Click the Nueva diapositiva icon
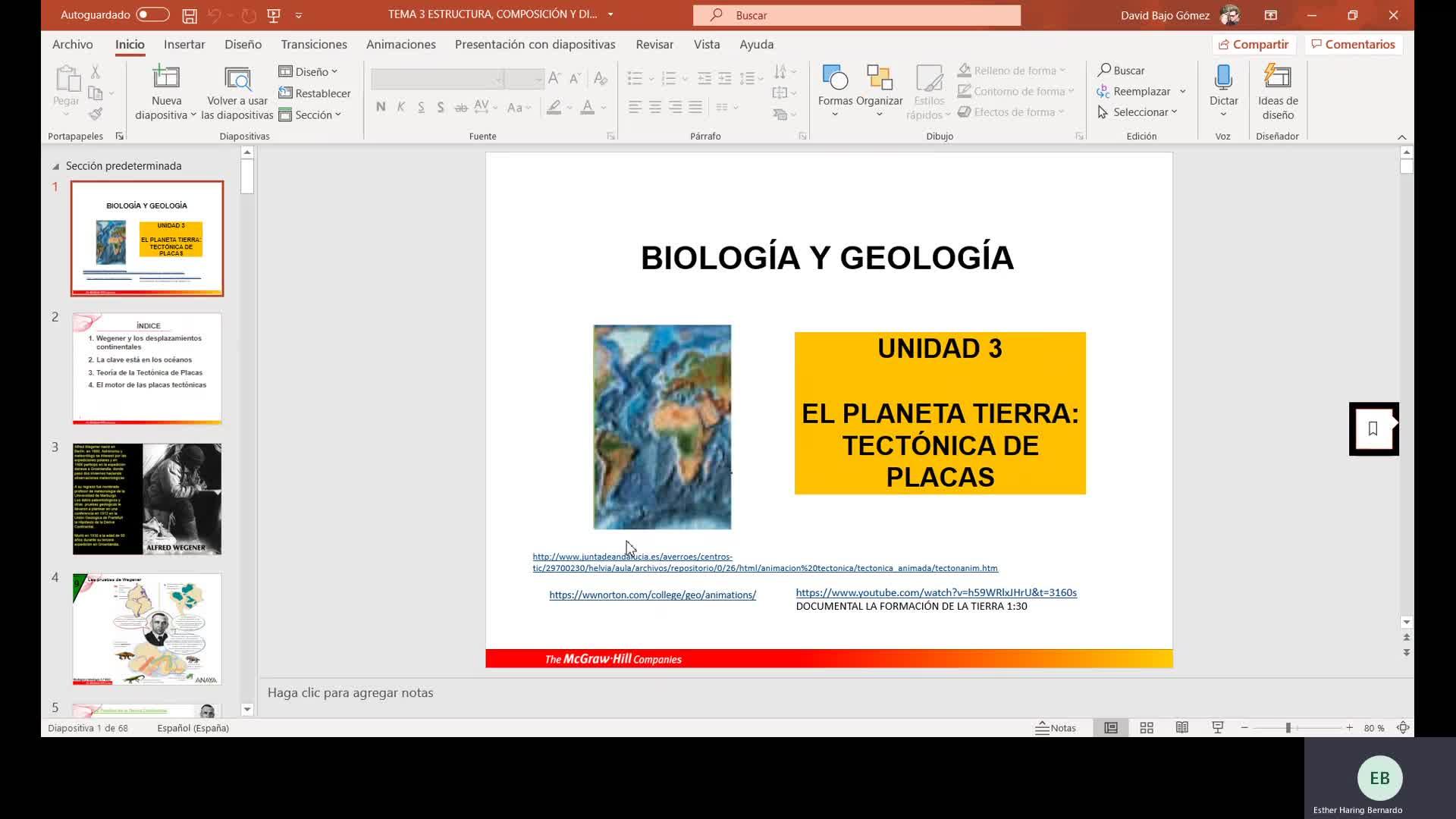The height and width of the screenshot is (819, 1456). [166, 79]
